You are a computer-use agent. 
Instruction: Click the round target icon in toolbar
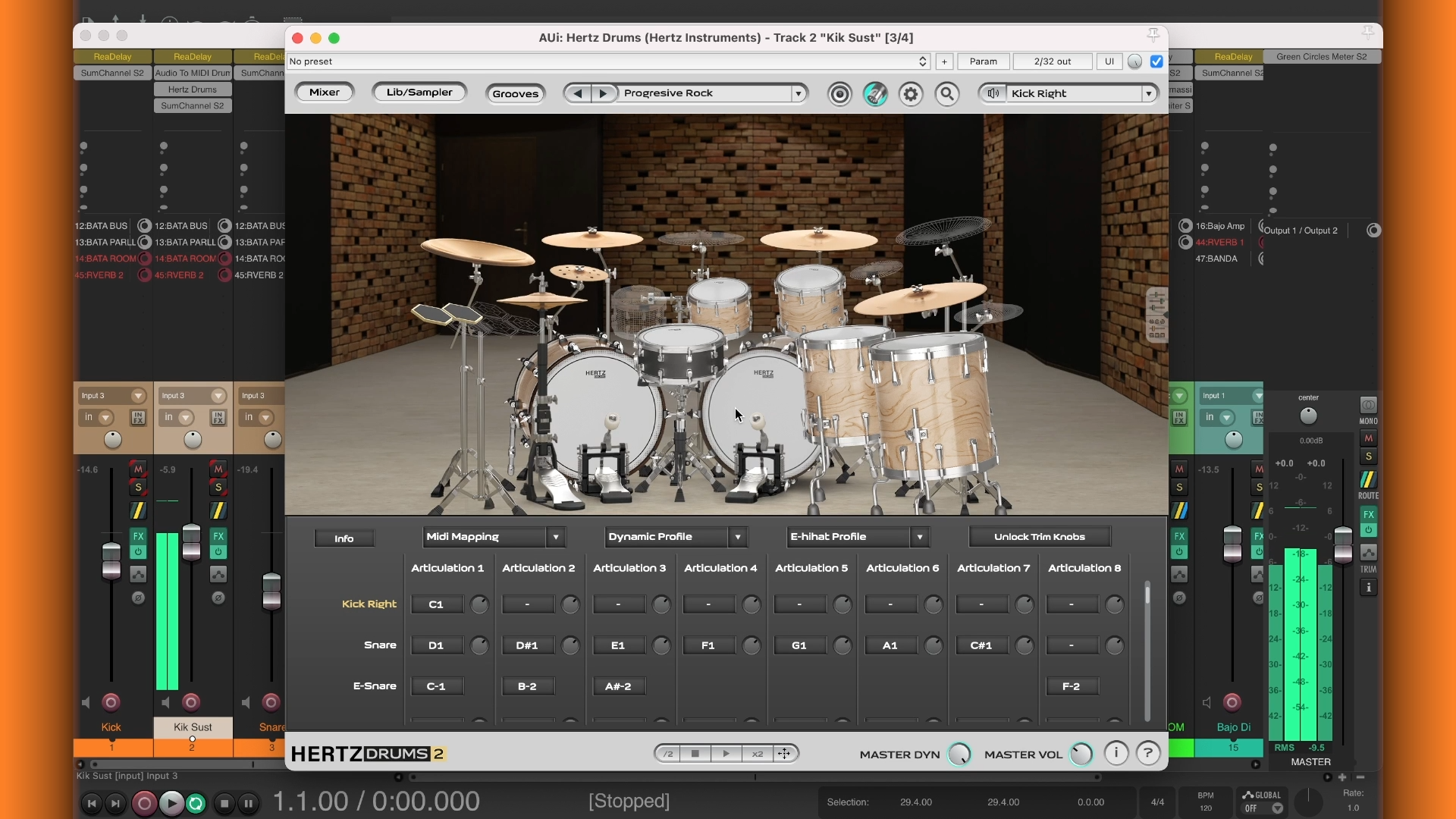pos(839,94)
